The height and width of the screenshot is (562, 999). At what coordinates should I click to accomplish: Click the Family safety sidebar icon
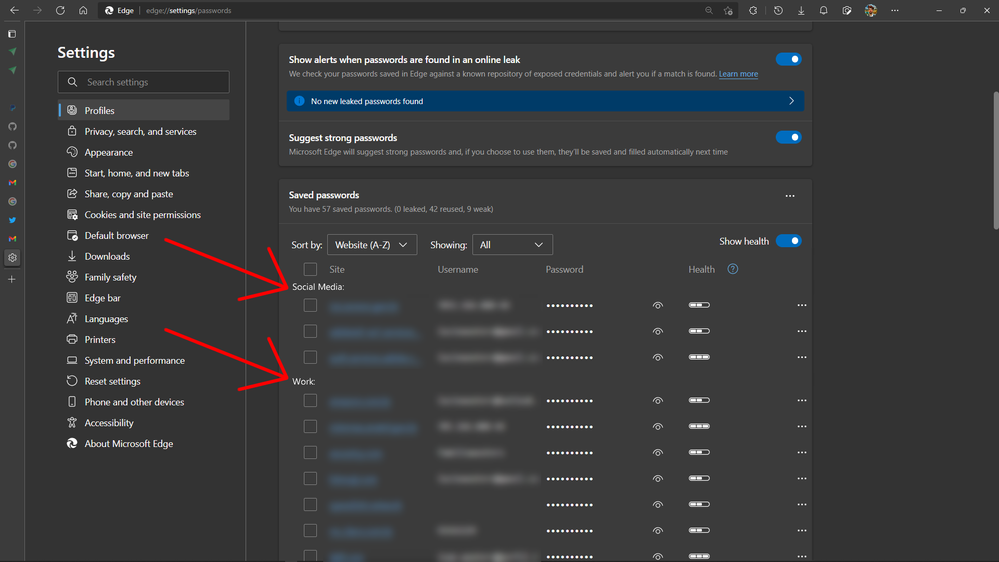point(72,277)
